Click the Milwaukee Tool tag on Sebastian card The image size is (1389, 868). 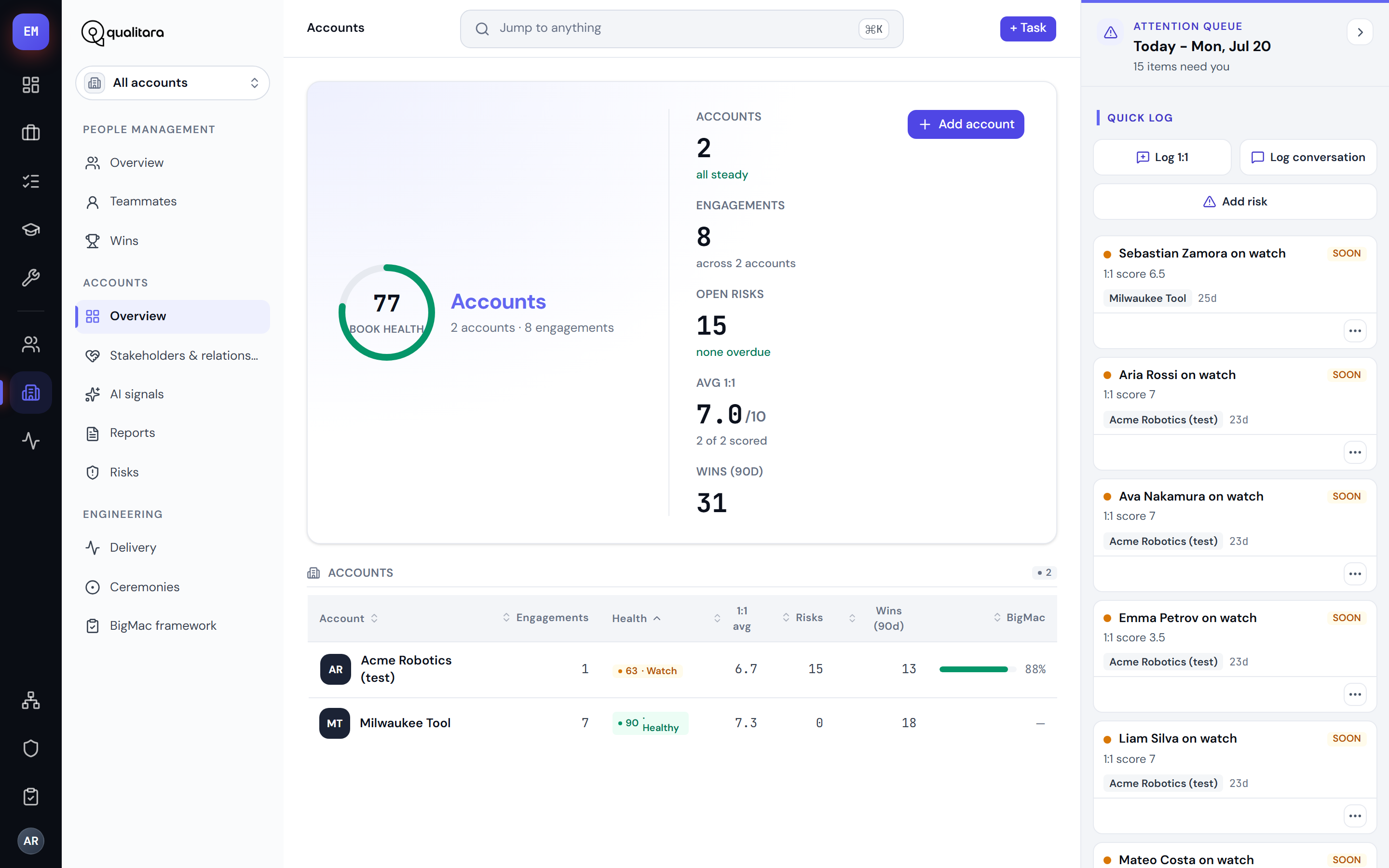pyautogui.click(x=1147, y=298)
